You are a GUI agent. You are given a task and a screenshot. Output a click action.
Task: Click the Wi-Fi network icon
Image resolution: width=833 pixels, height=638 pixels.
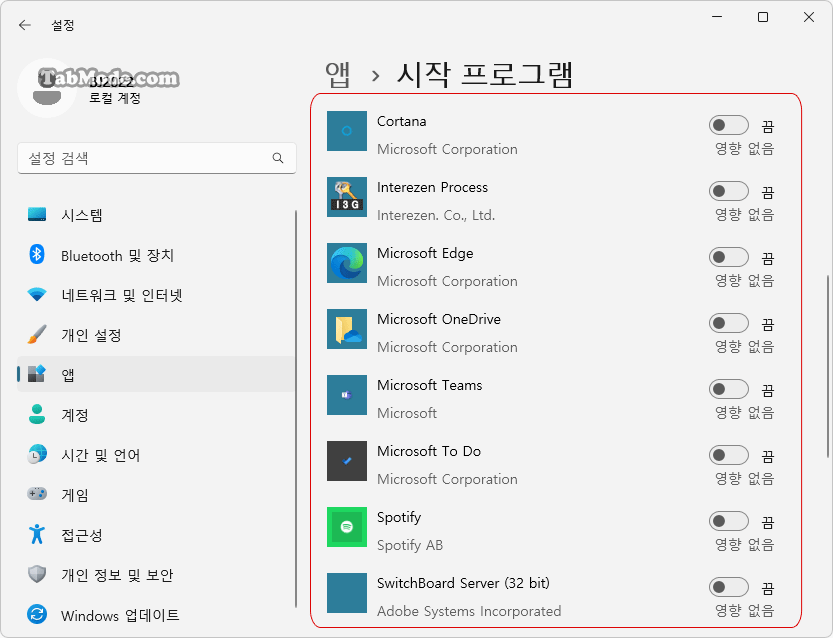pyautogui.click(x=37, y=294)
